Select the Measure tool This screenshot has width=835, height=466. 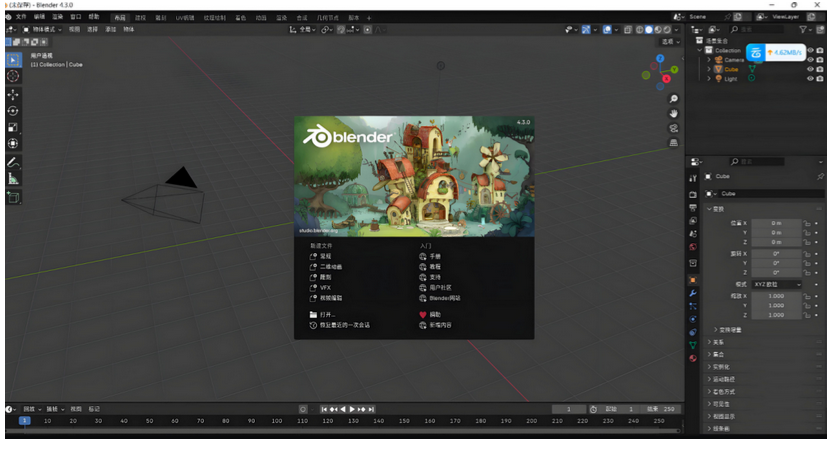click(13, 179)
